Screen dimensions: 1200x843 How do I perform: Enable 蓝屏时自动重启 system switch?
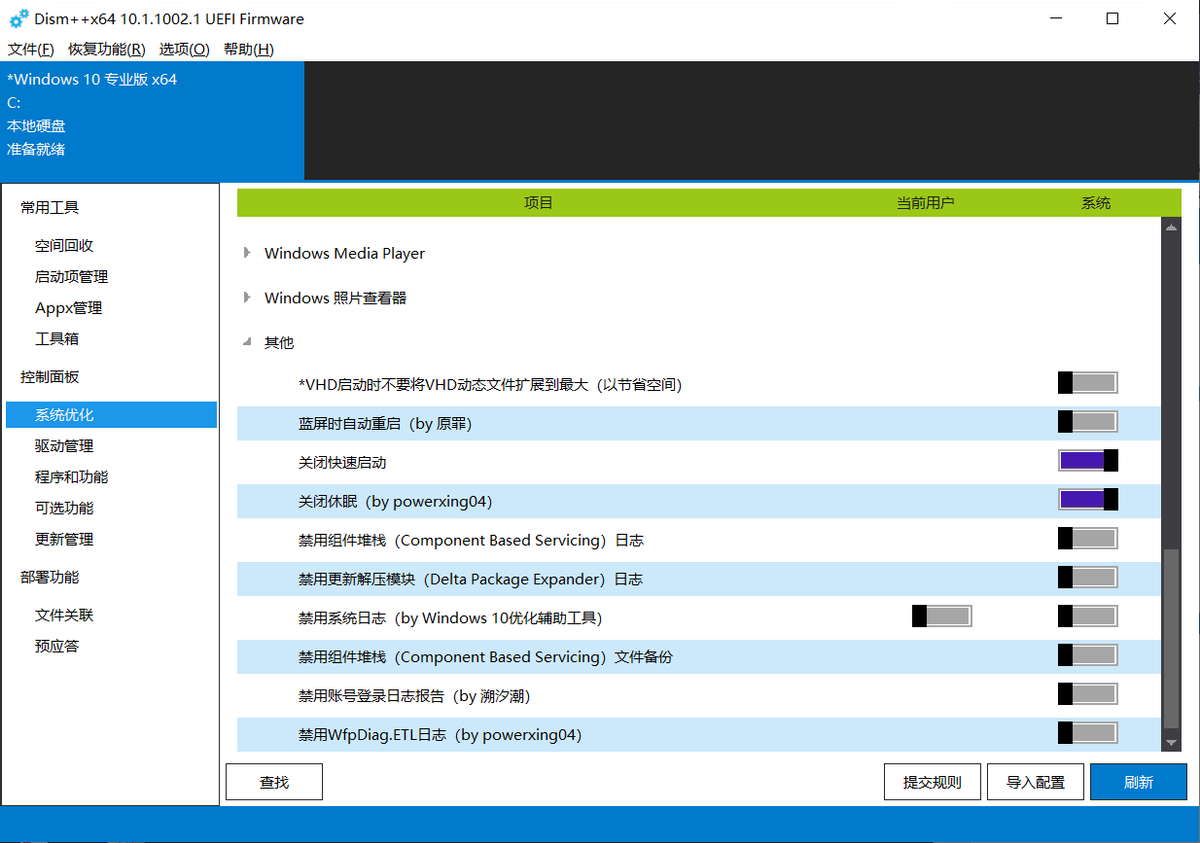[1088, 421]
